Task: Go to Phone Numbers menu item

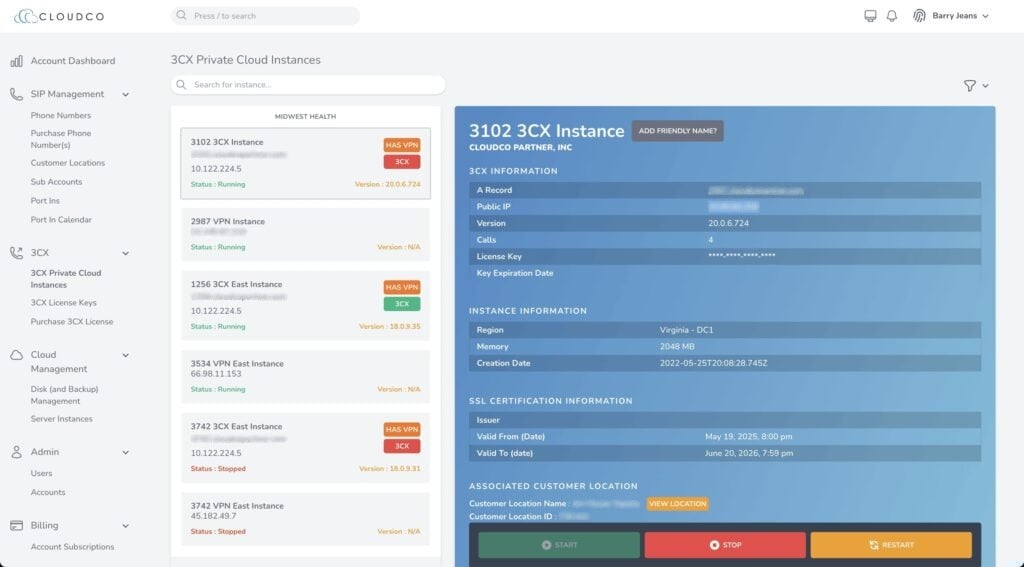Action: (60, 116)
